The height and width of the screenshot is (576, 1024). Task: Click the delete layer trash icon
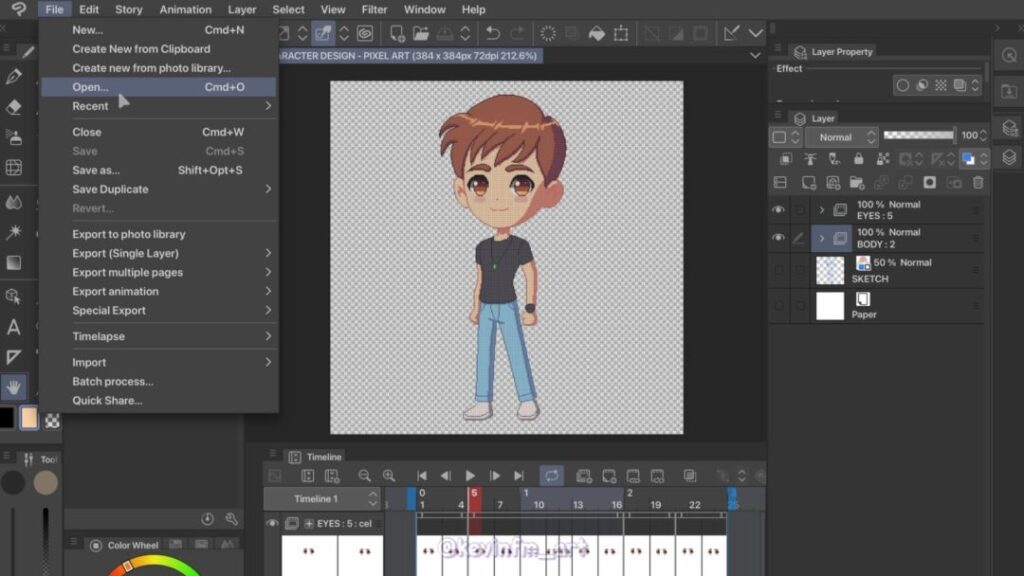(x=978, y=183)
